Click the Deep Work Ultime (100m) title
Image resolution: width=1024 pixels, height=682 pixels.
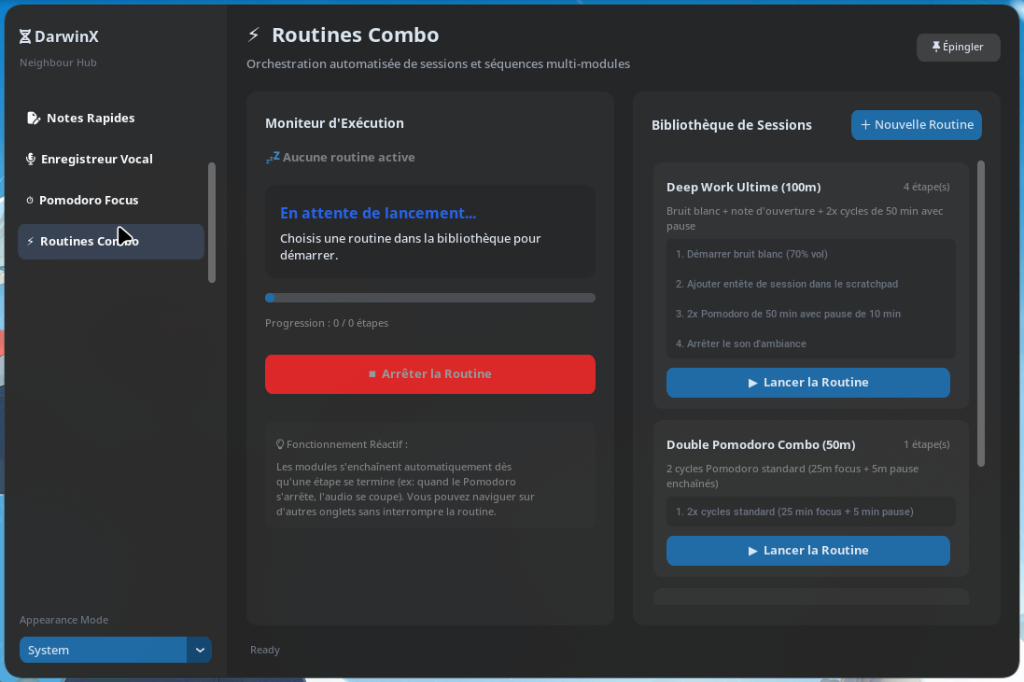743,187
